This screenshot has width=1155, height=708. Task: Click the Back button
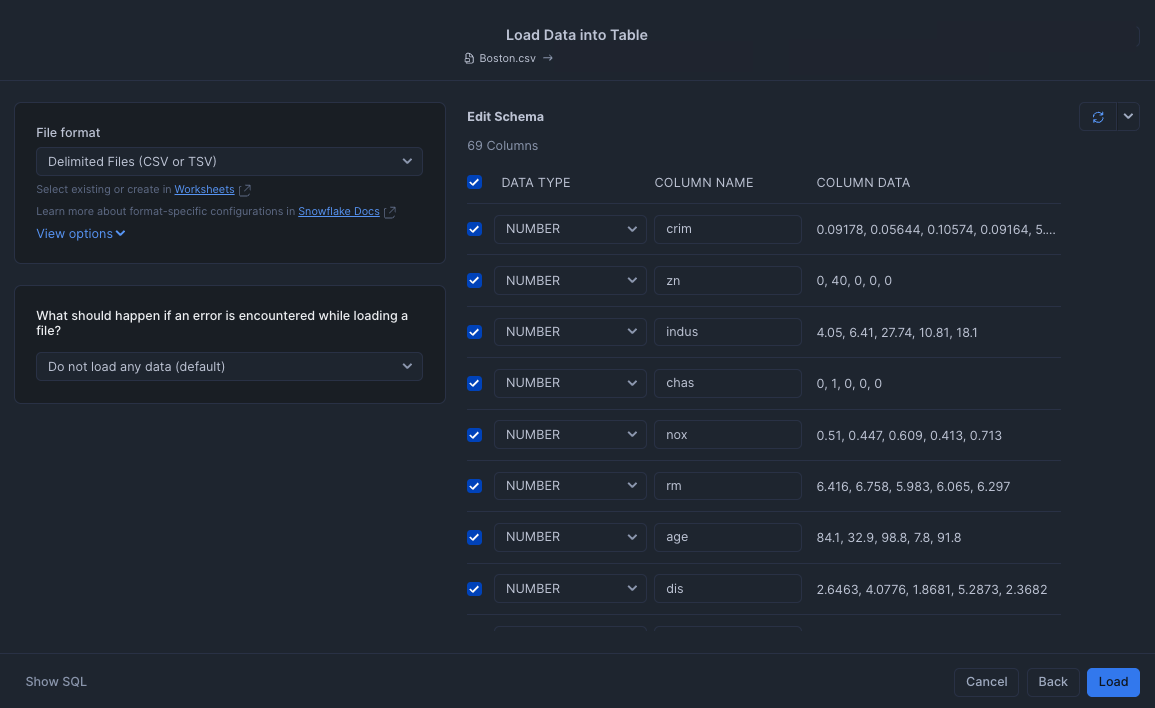1052,681
